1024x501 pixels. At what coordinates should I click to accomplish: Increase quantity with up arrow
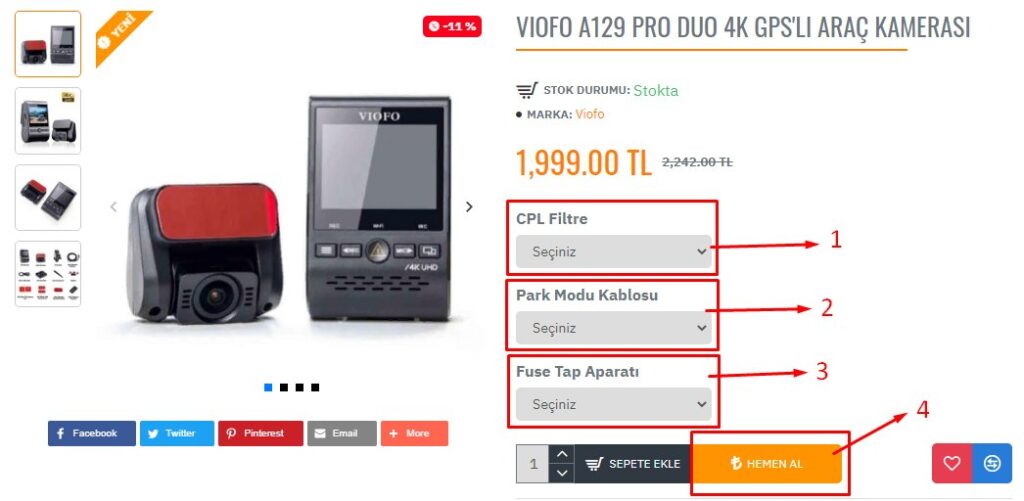(562, 454)
